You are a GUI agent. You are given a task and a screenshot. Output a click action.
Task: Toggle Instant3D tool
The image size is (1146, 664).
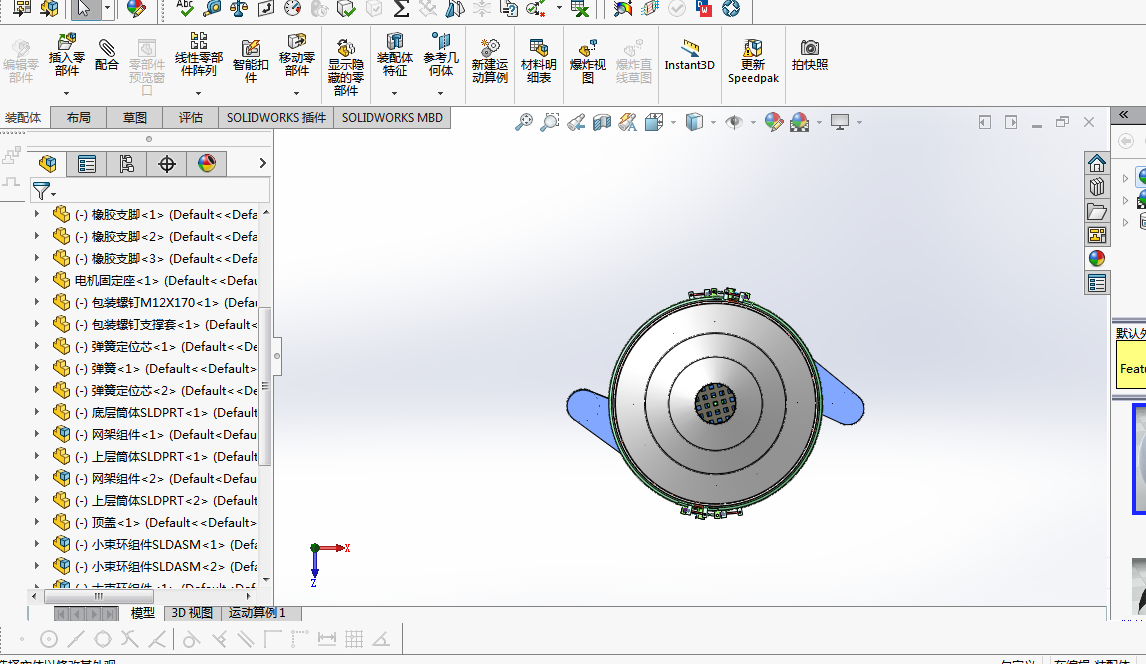click(x=689, y=56)
